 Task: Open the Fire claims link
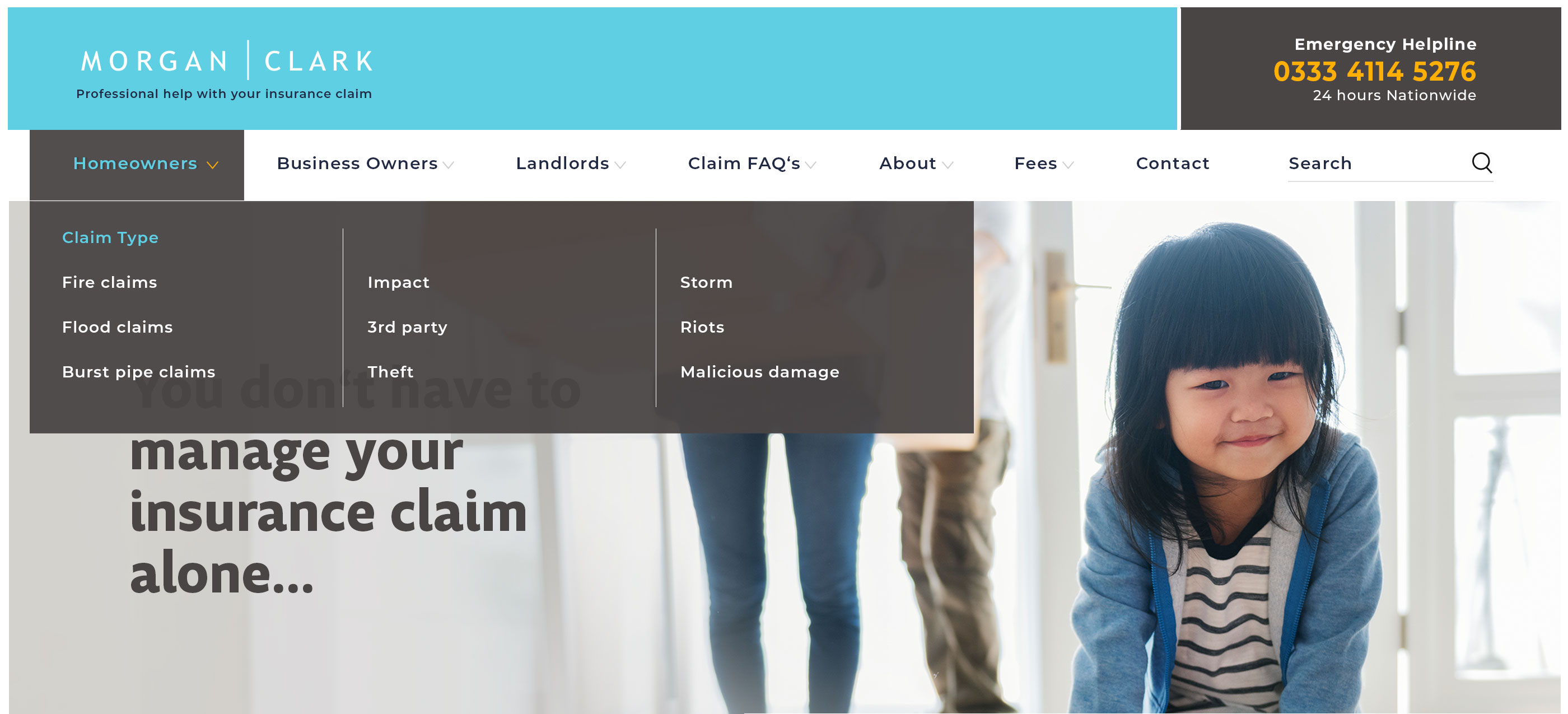pos(110,282)
